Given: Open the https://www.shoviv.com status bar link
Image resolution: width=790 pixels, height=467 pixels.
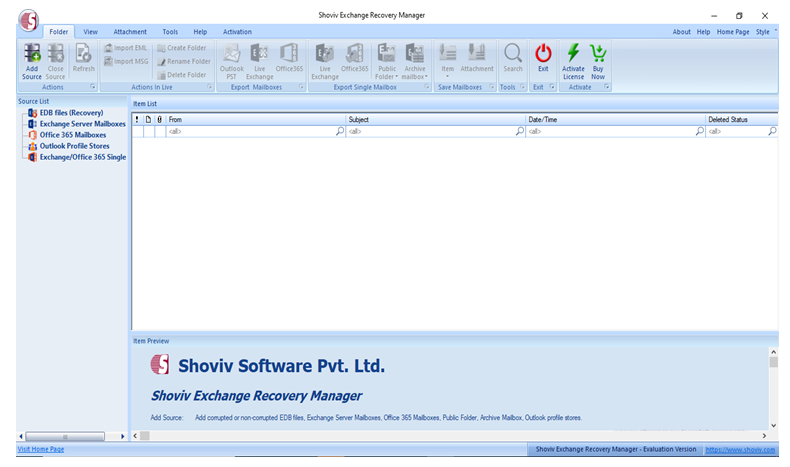Looking at the screenshot, I should (x=740, y=450).
